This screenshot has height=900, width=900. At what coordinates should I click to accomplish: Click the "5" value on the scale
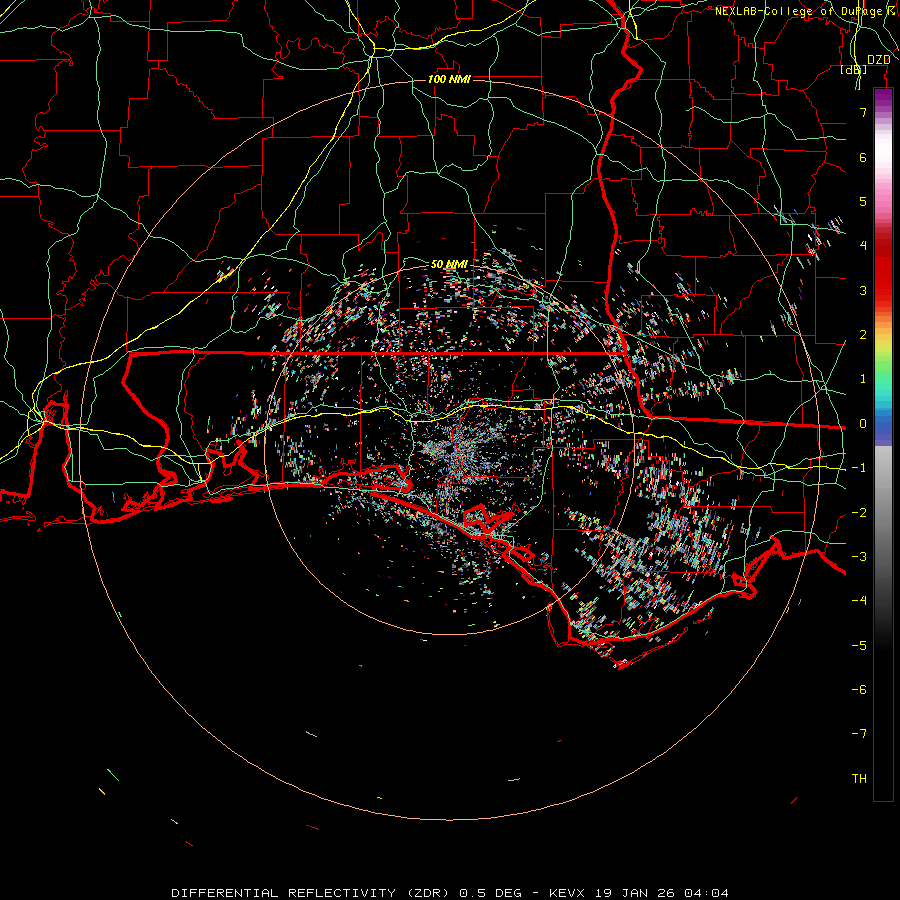point(863,201)
